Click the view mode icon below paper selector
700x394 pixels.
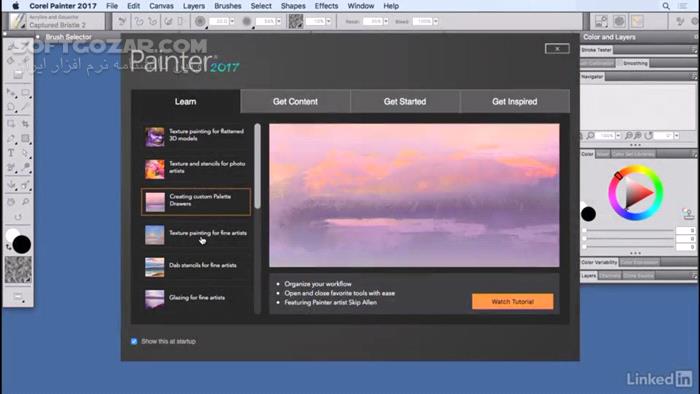point(18,297)
